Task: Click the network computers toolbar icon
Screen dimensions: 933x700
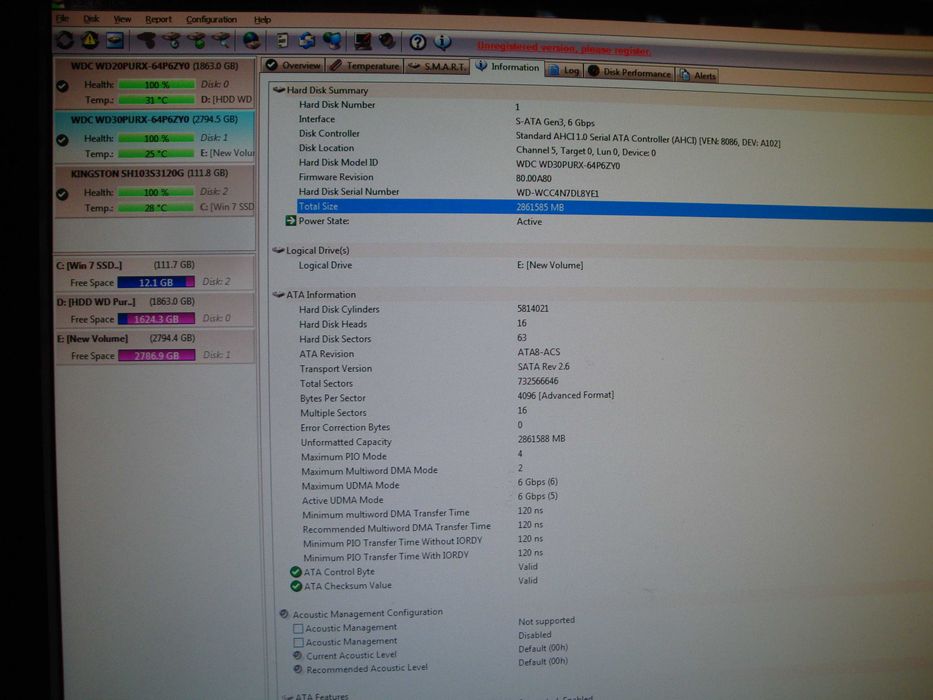Action: click(x=332, y=40)
